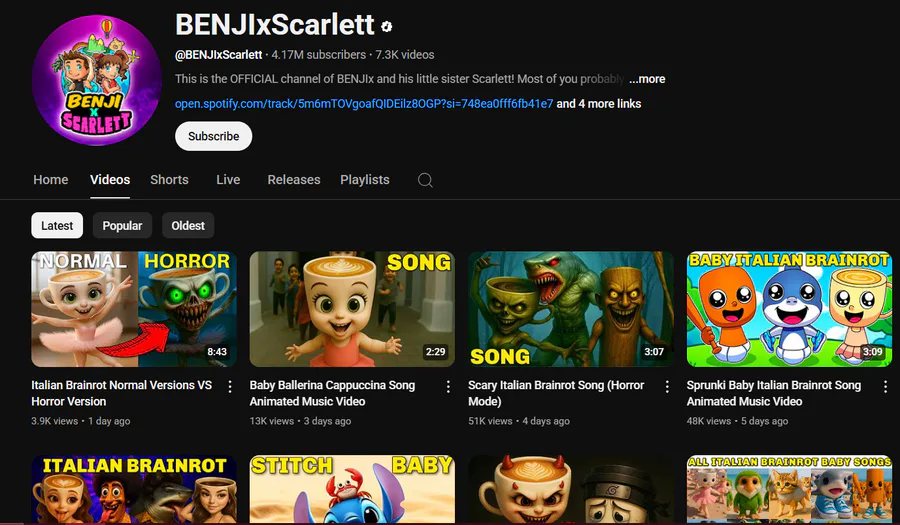Open 'Italian Brainrot Normal Versions VS Horror Version' title
The width and height of the screenshot is (900, 525).
(x=122, y=393)
